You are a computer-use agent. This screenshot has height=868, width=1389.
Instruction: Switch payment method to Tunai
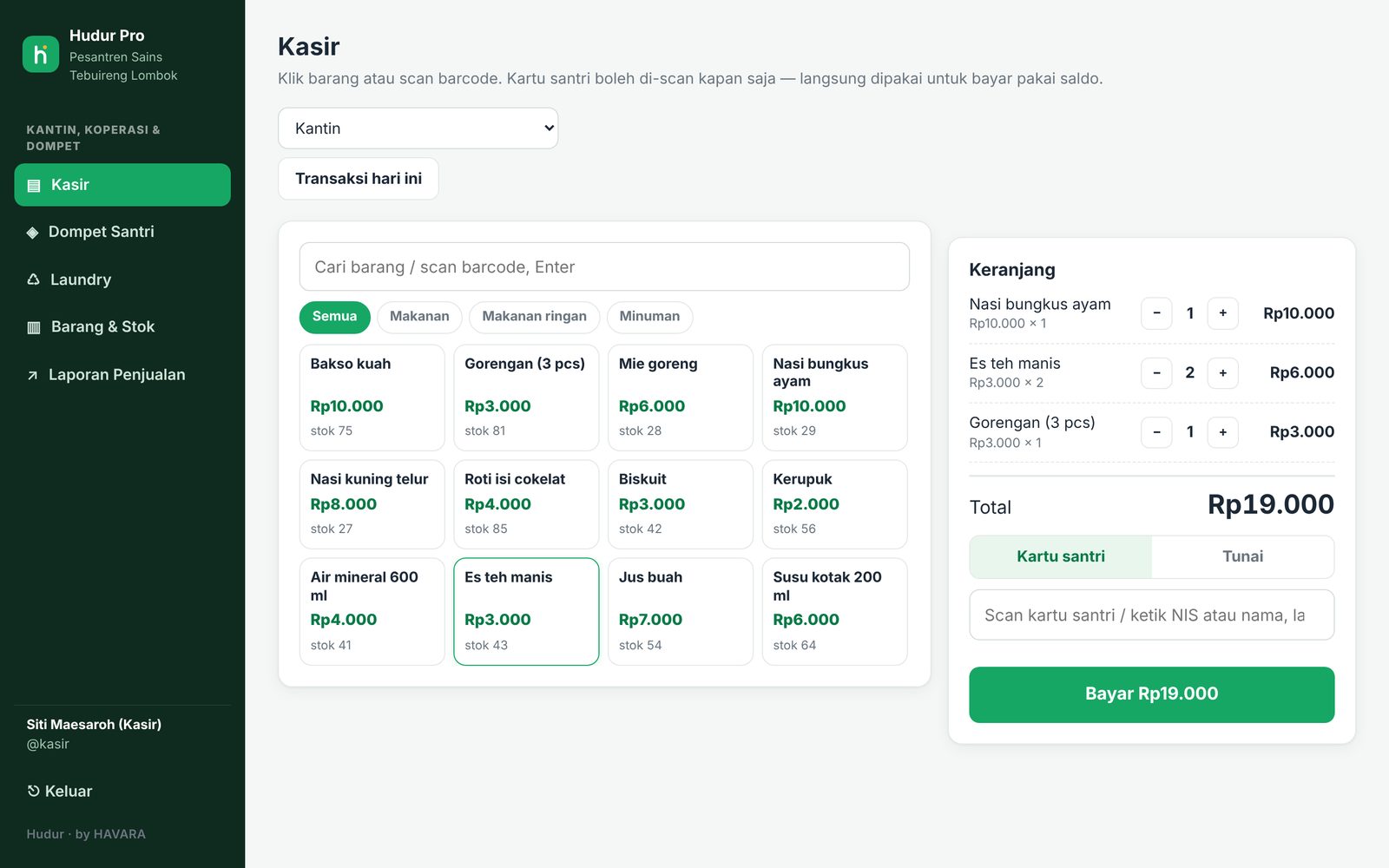(1242, 556)
